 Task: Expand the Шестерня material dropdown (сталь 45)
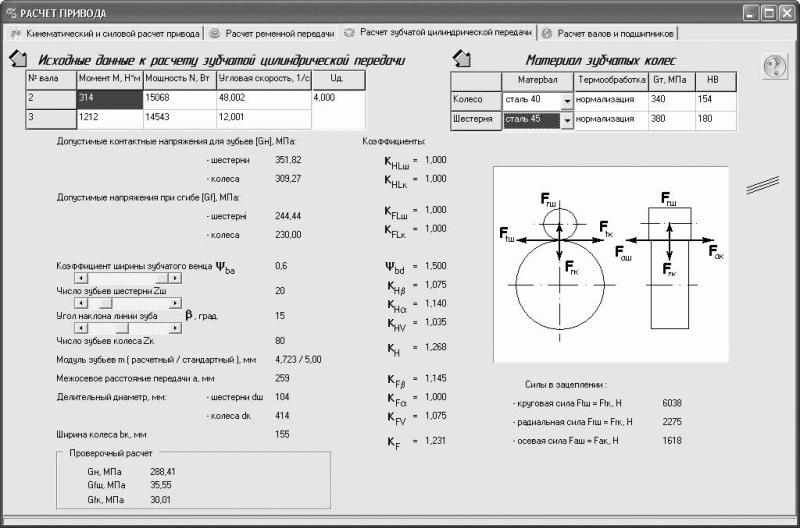point(567,121)
